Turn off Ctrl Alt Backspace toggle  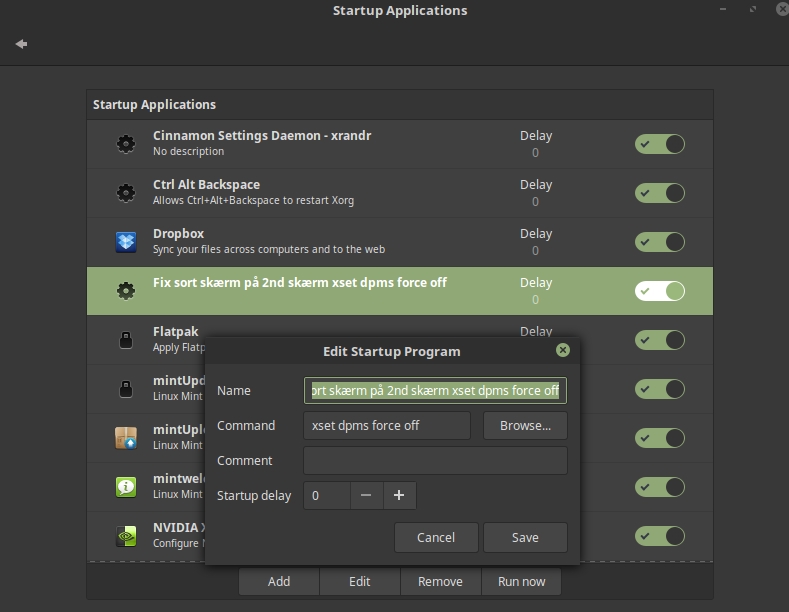pyautogui.click(x=659, y=193)
